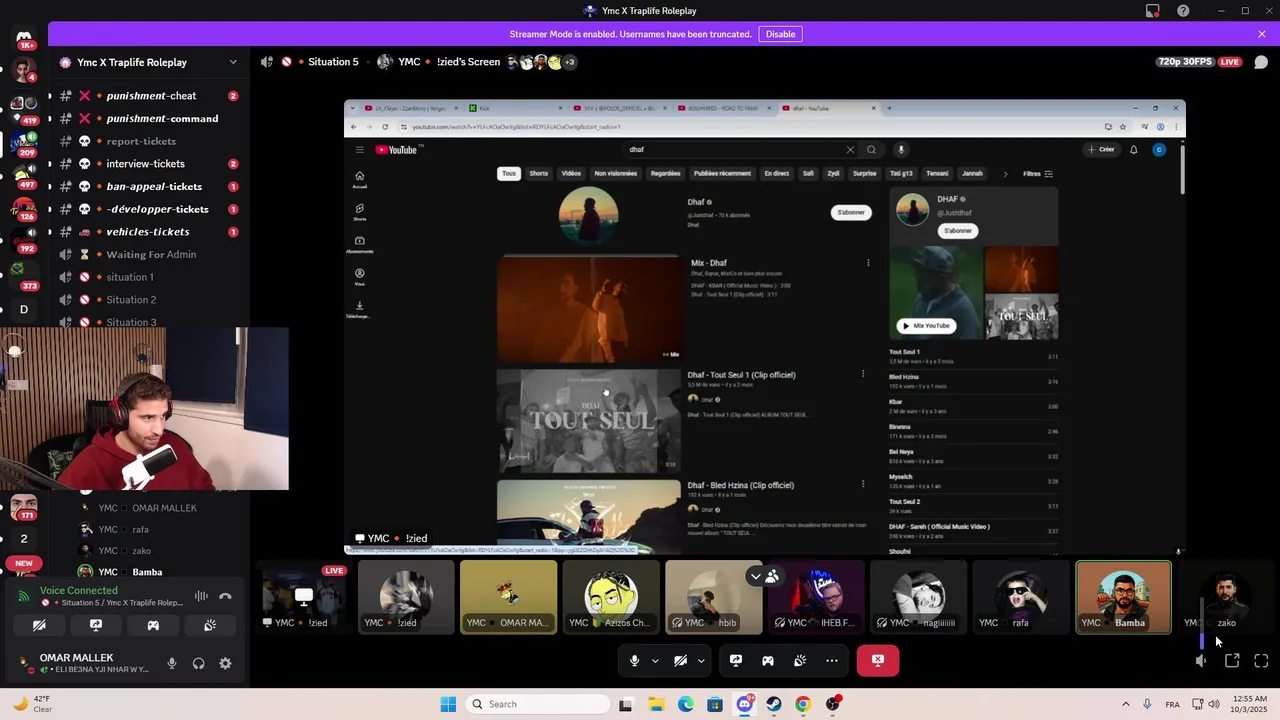Click Share Your Screen in Voice Connected panel
Screen dimensions: 1280x720
tap(96, 625)
